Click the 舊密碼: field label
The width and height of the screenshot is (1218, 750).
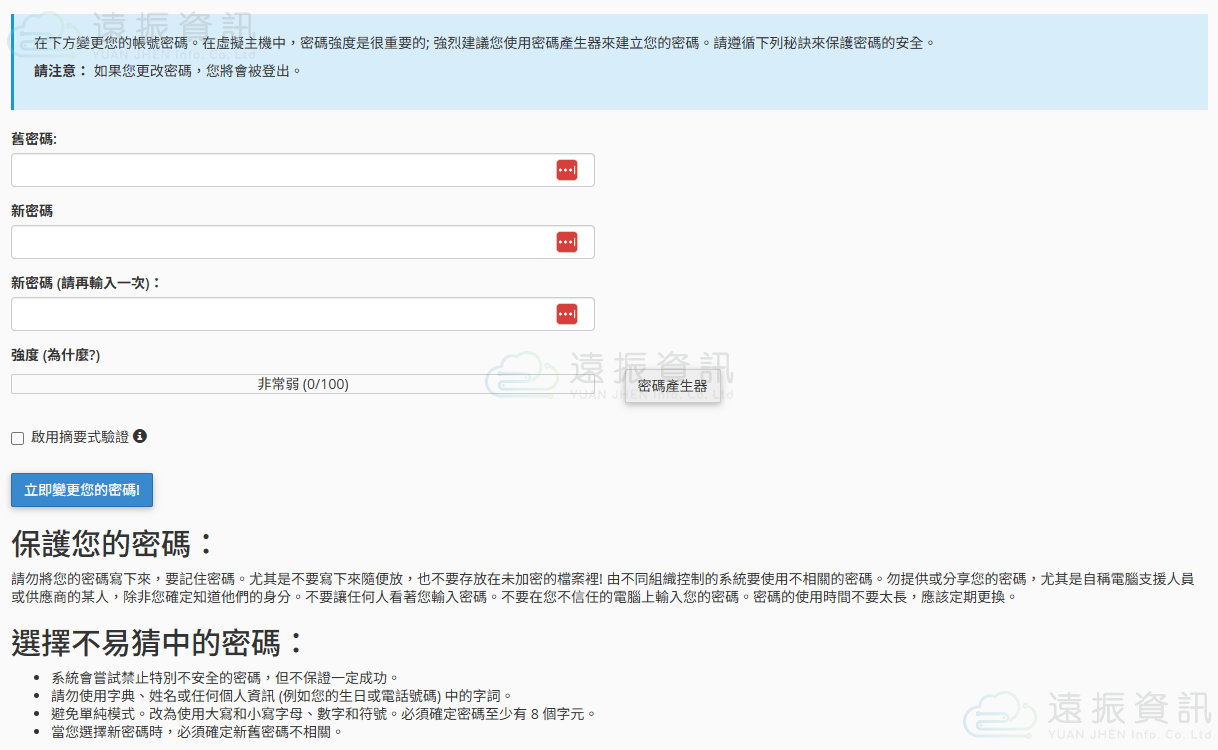pyautogui.click(x=34, y=139)
